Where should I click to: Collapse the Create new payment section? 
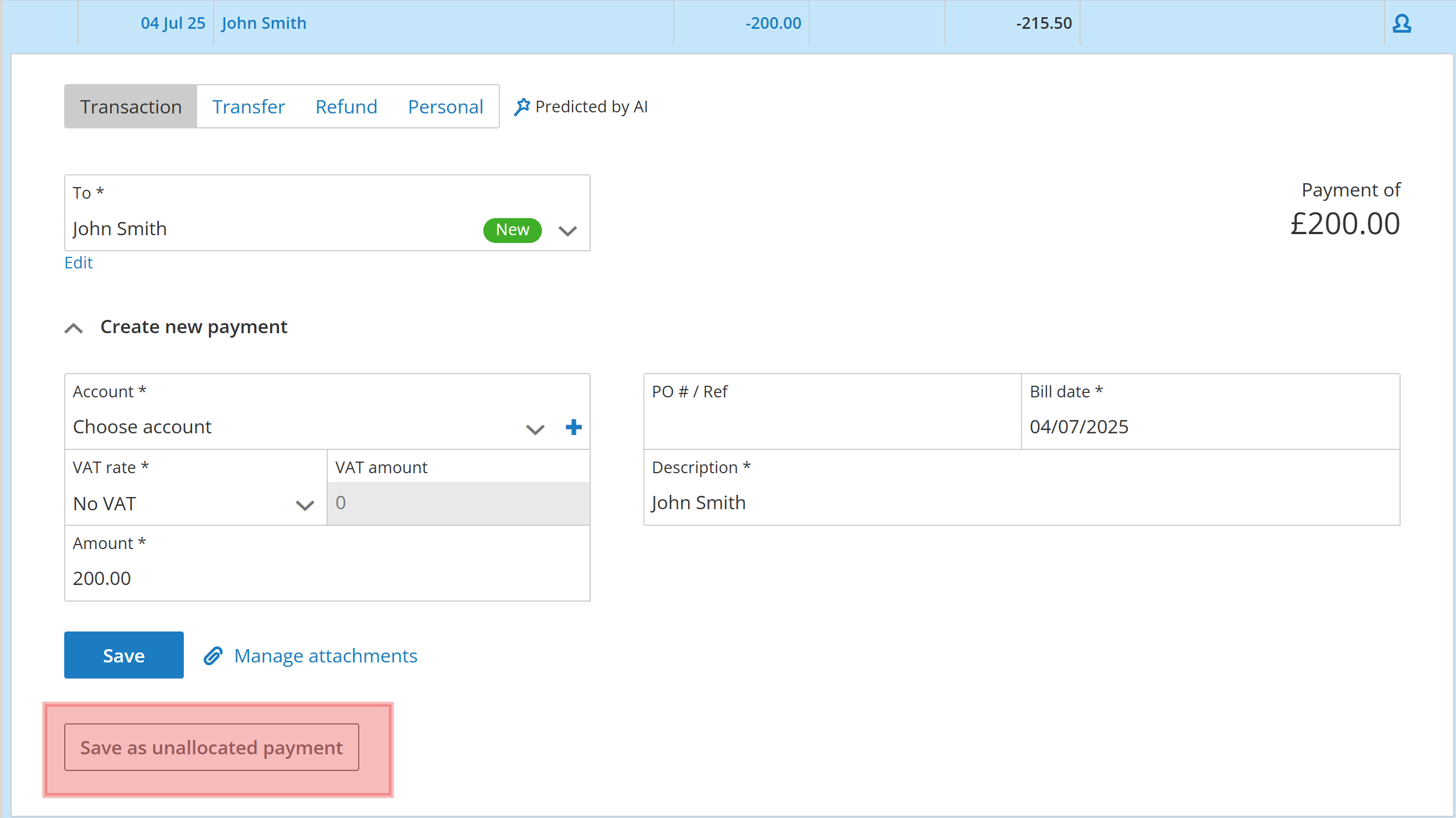[x=74, y=328]
